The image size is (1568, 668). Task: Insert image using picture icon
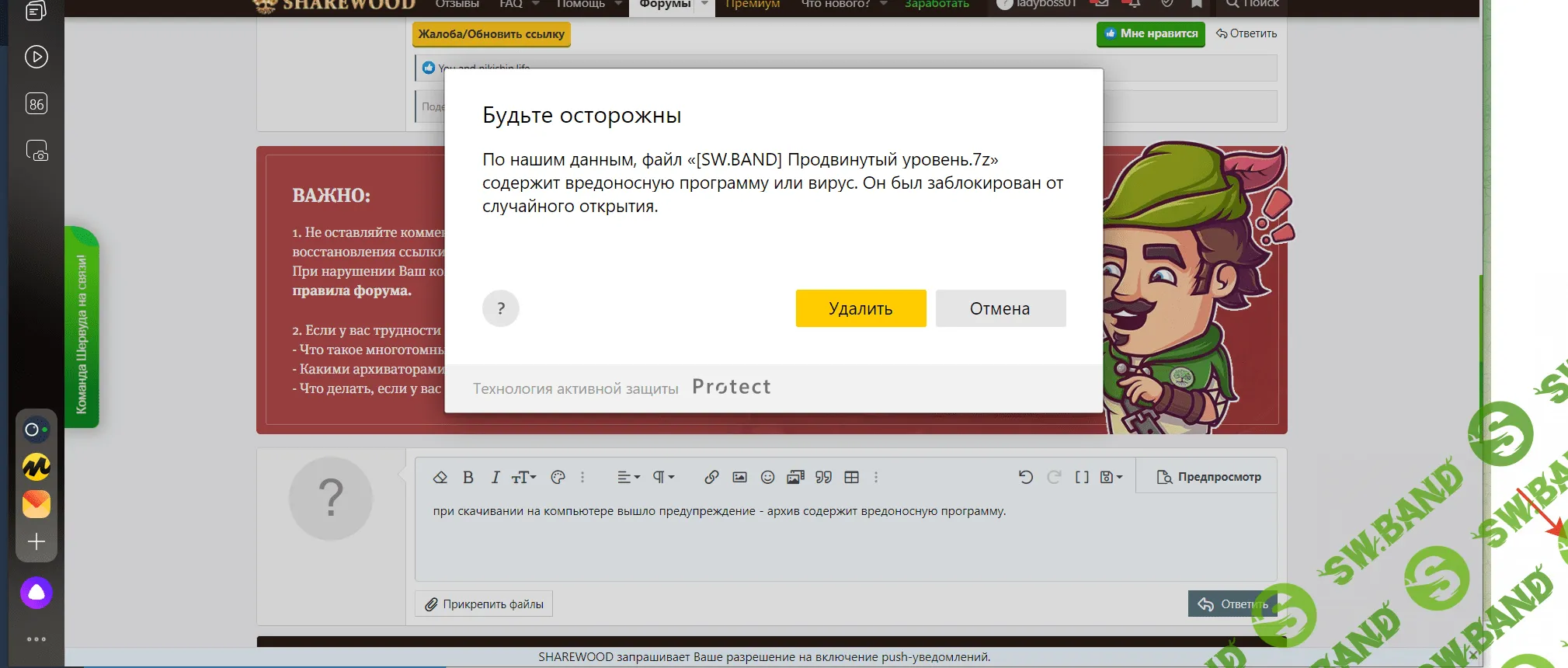point(739,478)
